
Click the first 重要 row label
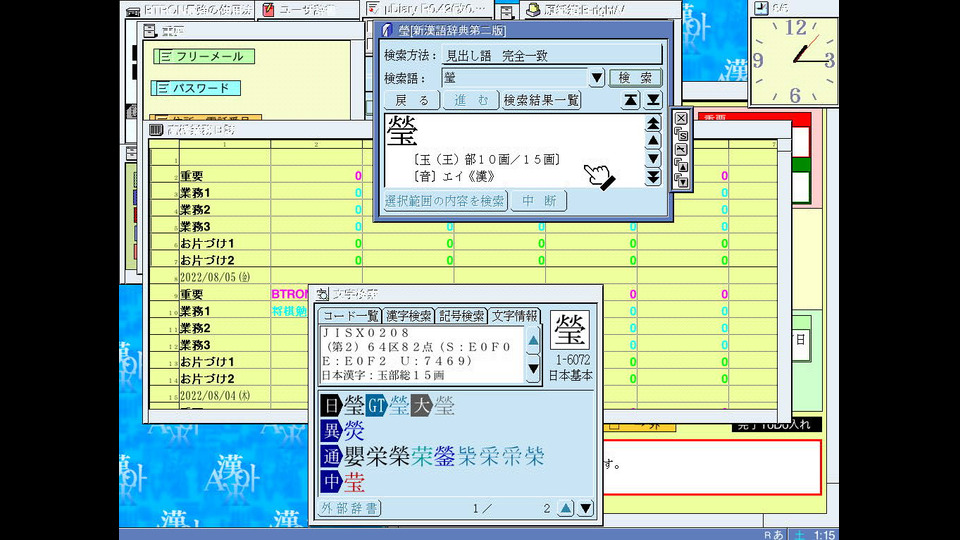click(192, 176)
